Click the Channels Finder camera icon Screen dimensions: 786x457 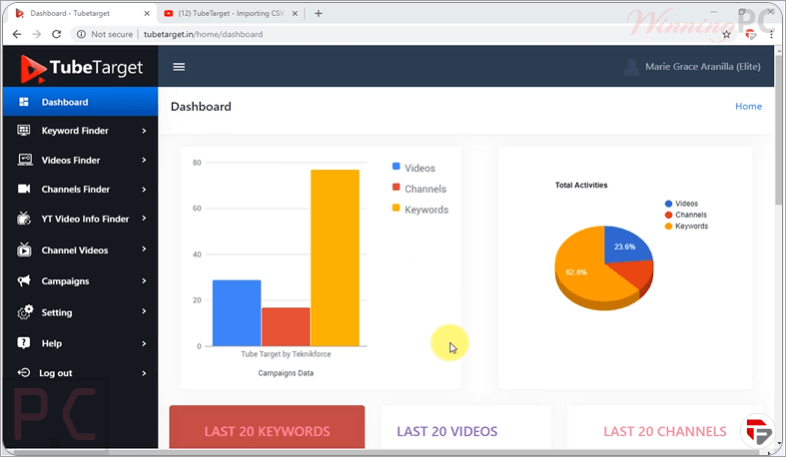coord(24,188)
